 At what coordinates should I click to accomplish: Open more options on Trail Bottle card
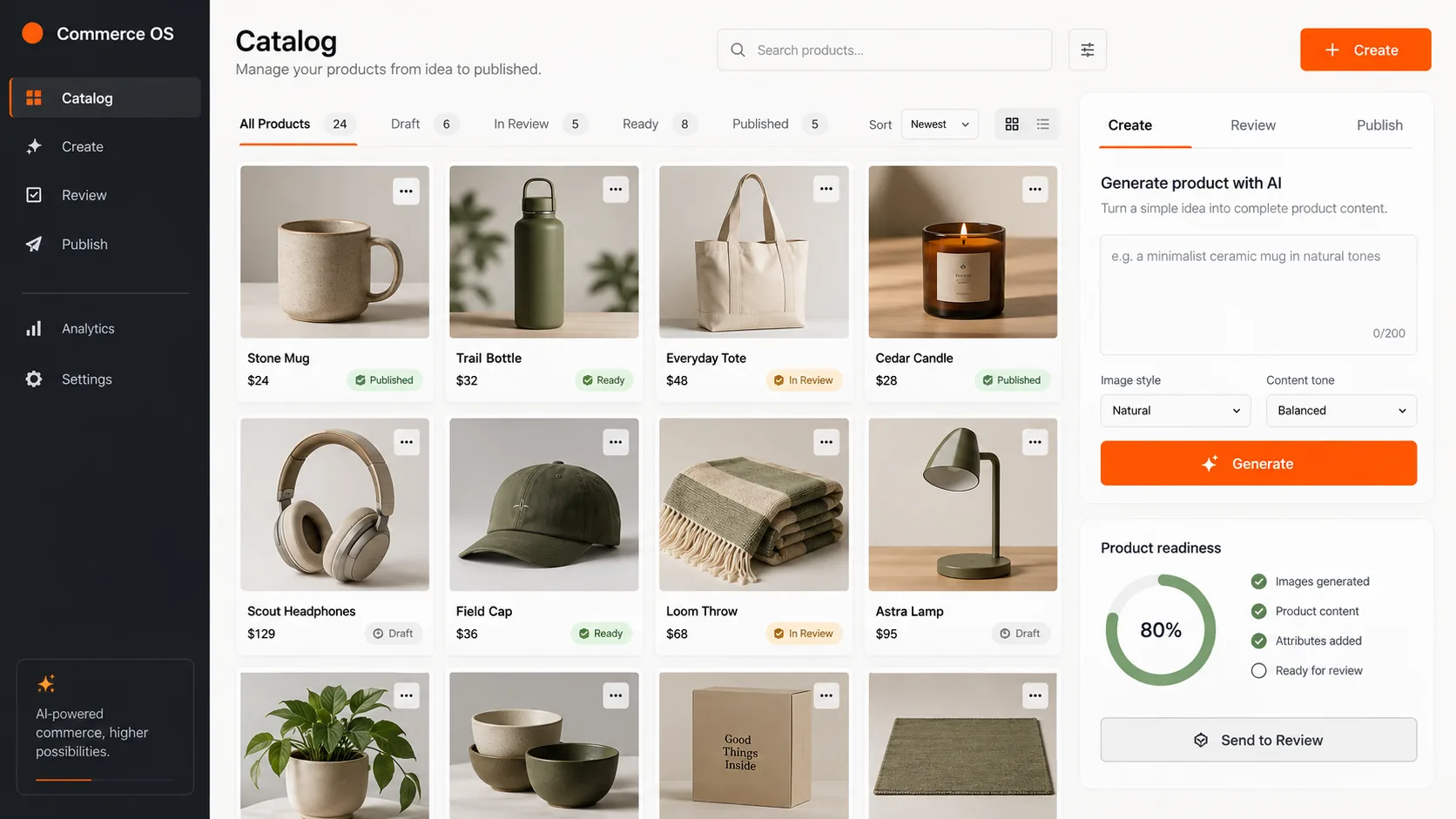(616, 189)
